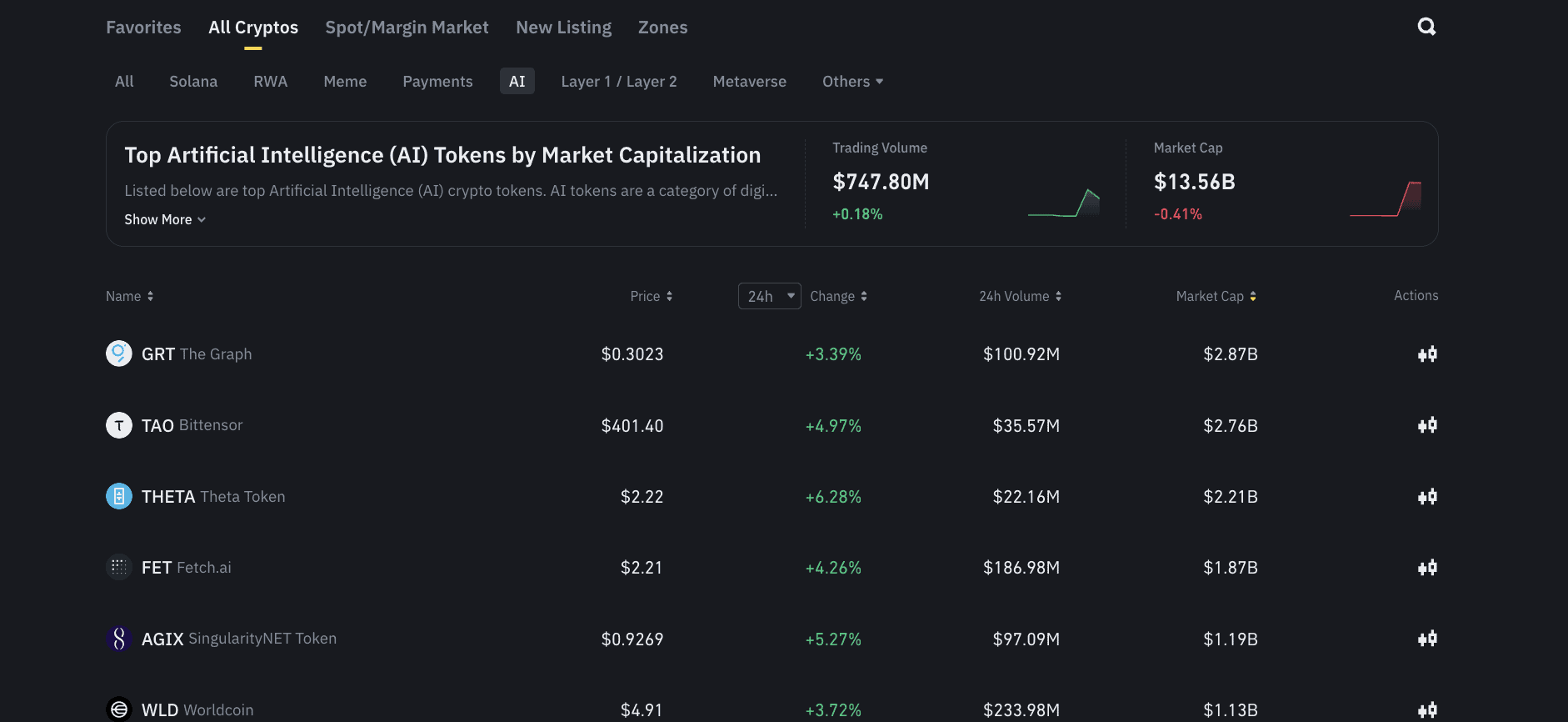
Task: Click The Graph GRT coin logo
Action: [x=119, y=353]
